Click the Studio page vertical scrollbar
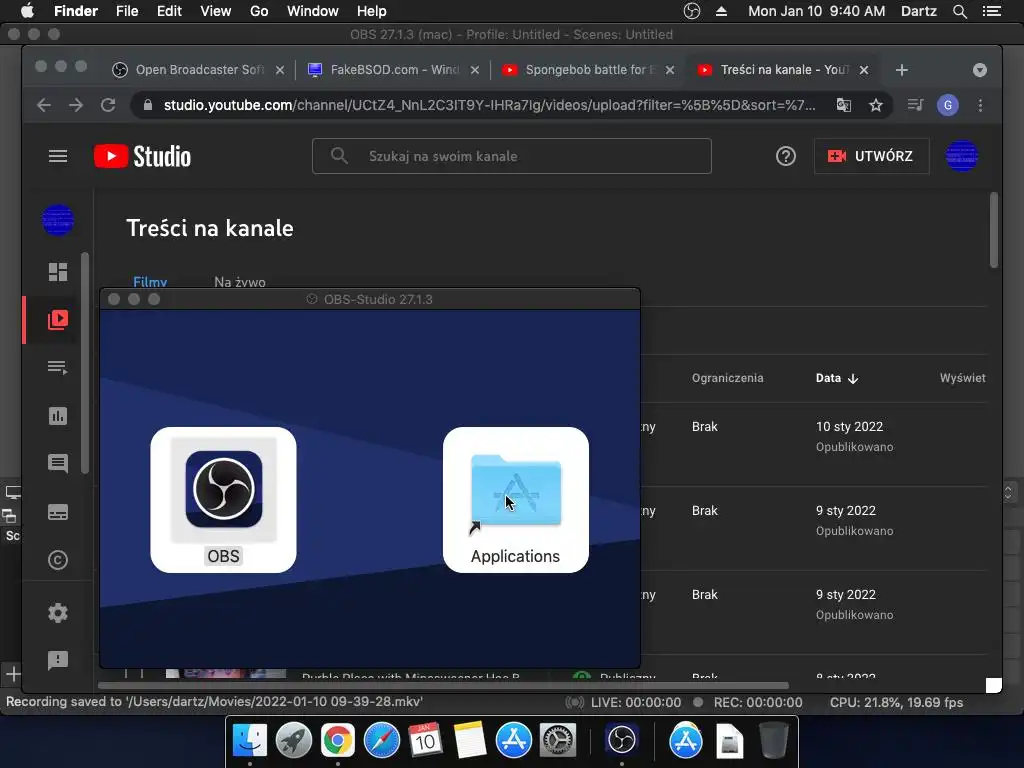The height and width of the screenshot is (768, 1024). 994,230
